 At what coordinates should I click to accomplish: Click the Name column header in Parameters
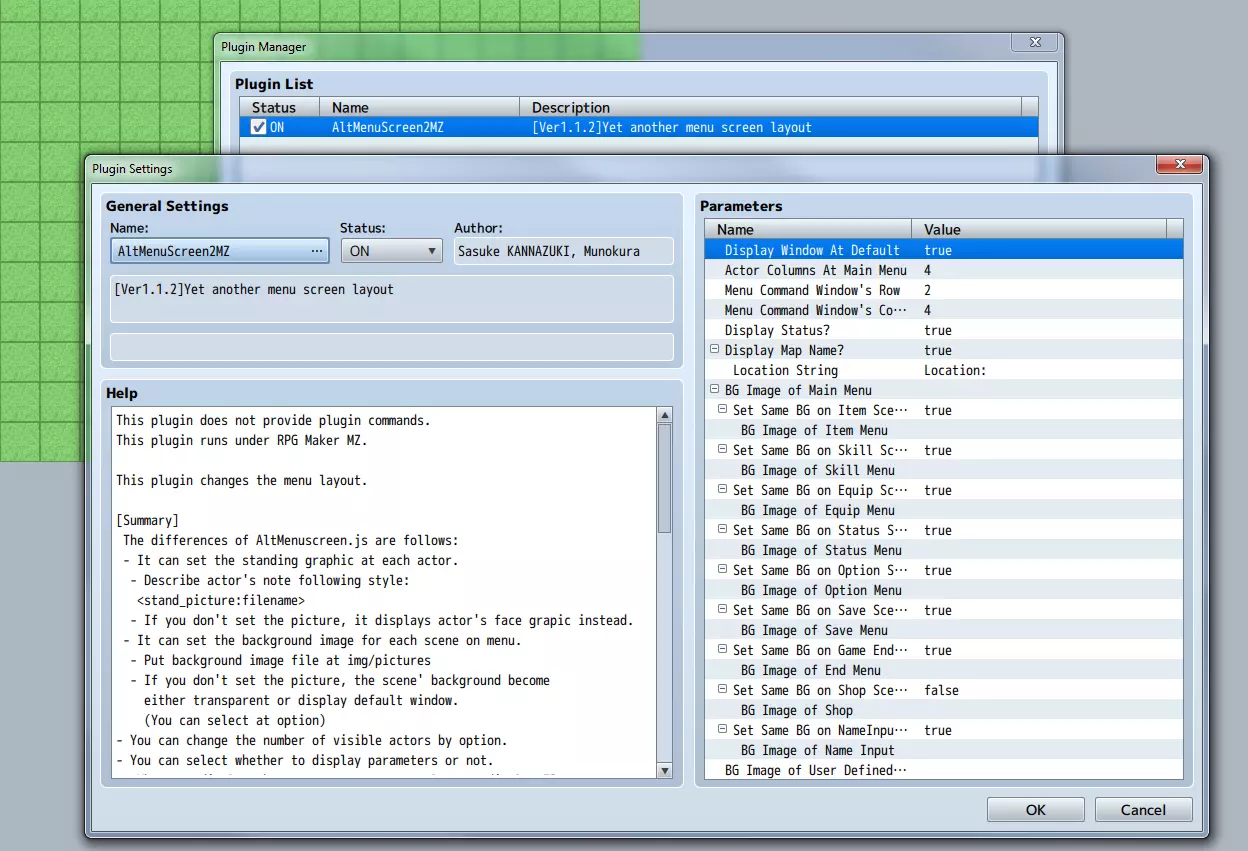[808, 229]
